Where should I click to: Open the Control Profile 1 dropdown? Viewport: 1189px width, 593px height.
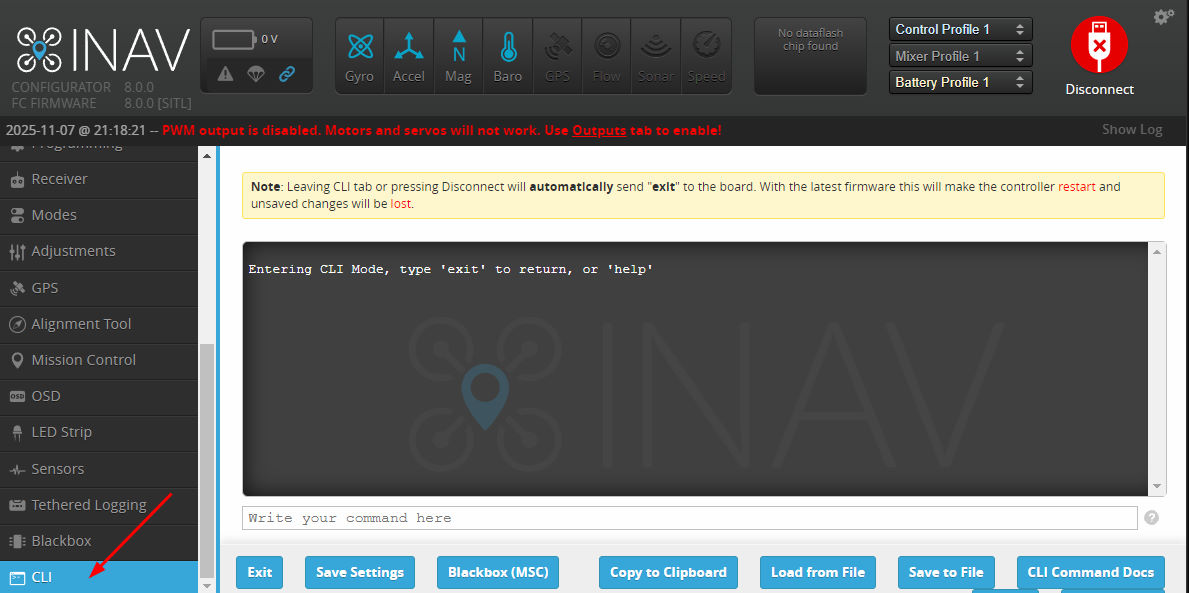pos(960,29)
